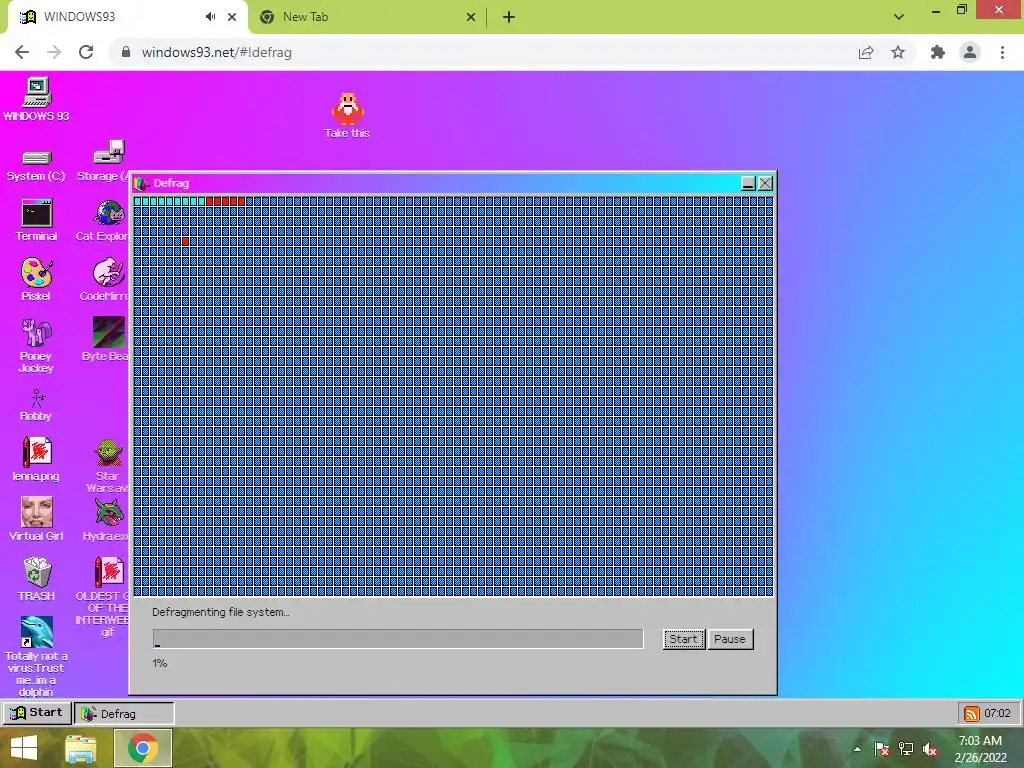
Task: Mute the WINDOWS93 tab audio icon
Action: 210,17
